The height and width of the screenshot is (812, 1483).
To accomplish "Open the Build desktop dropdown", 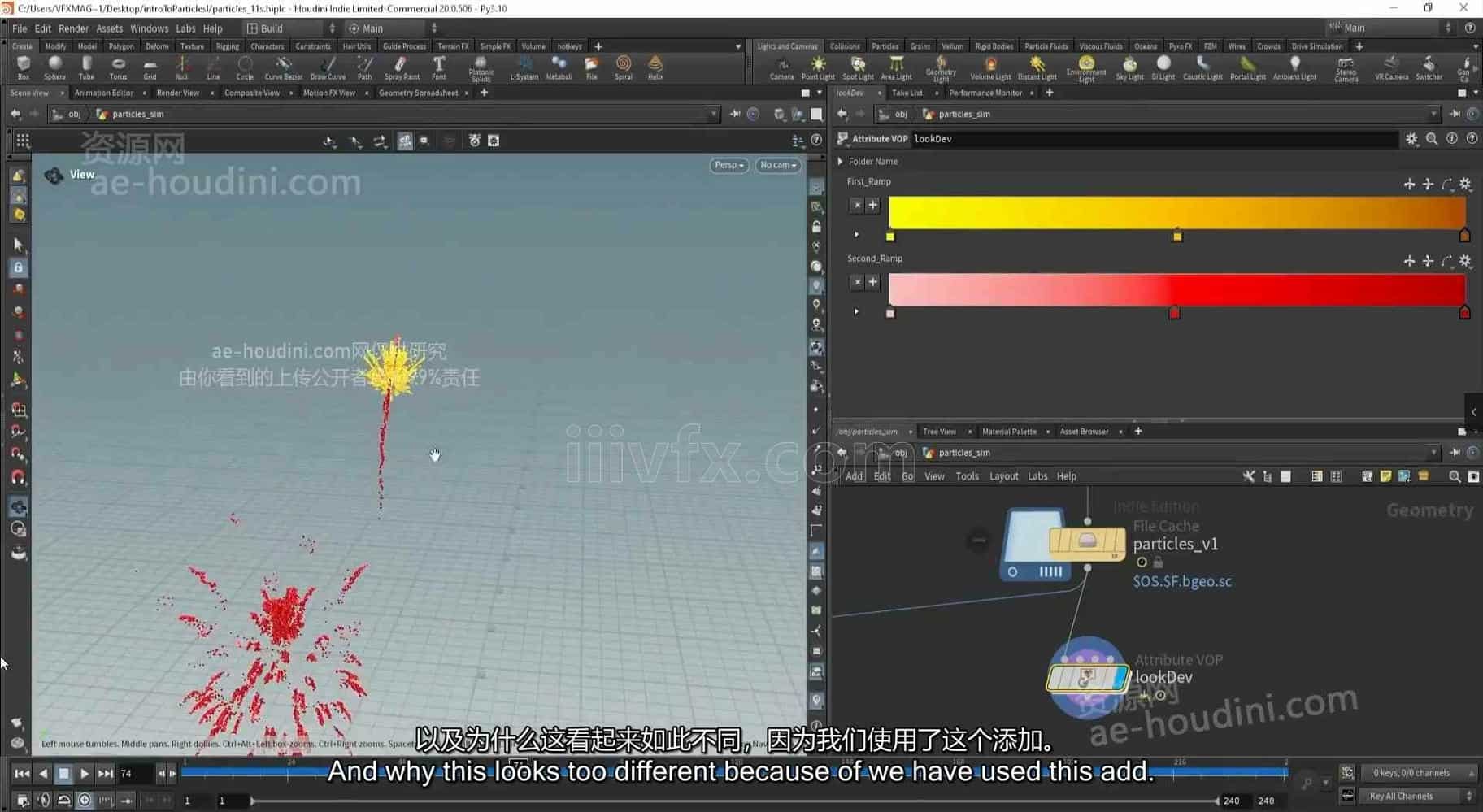I will [x=290, y=28].
